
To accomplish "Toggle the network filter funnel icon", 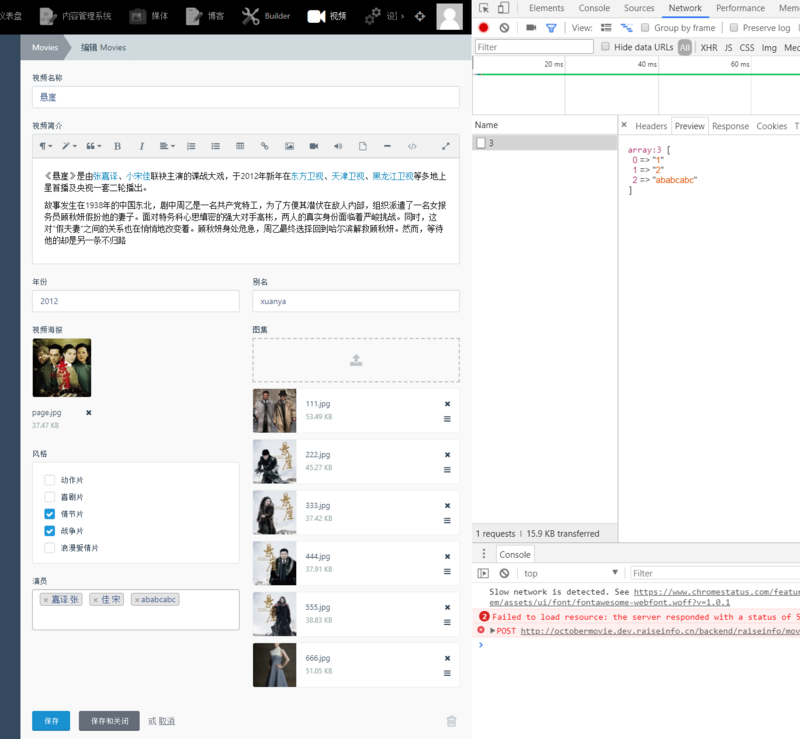I will click(x=551, y=28).
